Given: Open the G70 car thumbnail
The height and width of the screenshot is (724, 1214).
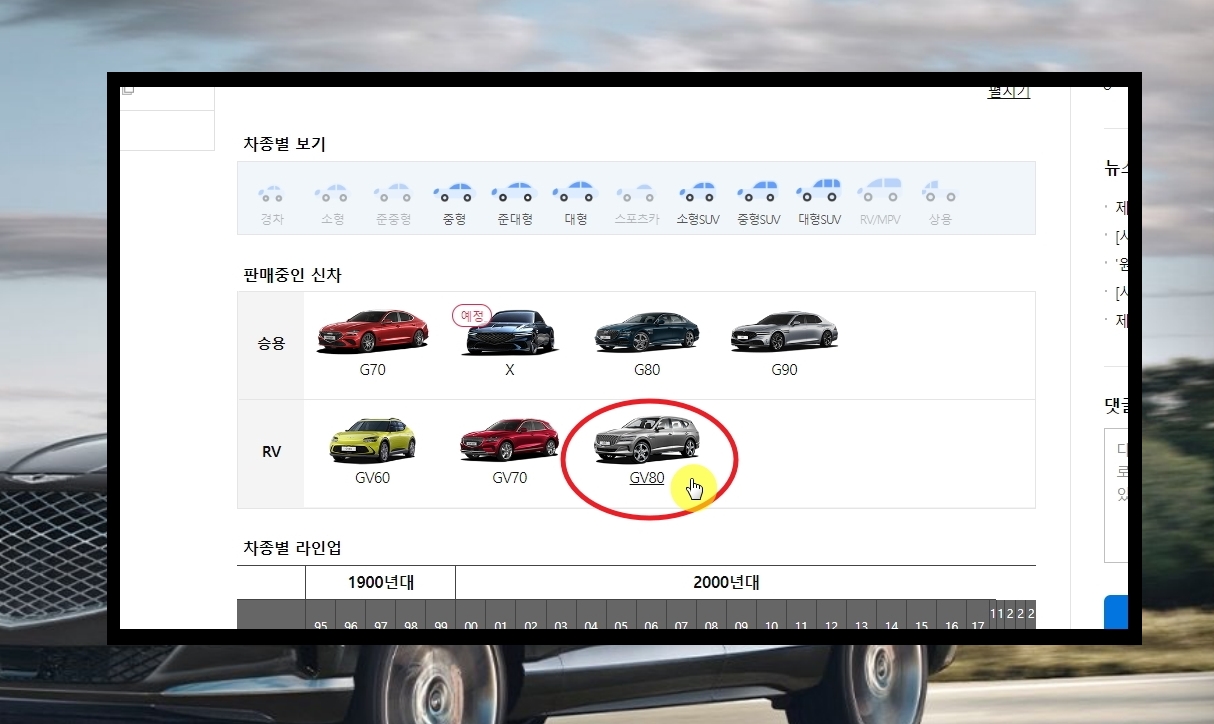Looking at the screenshot, I should tap(373, 331).
